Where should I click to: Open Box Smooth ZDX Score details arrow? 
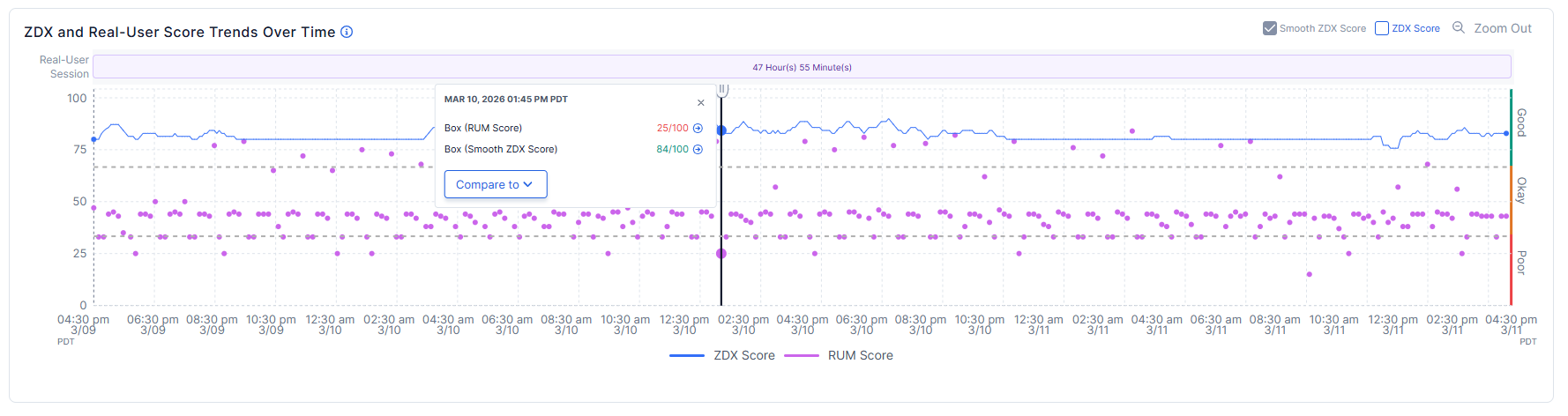point(698,149)
